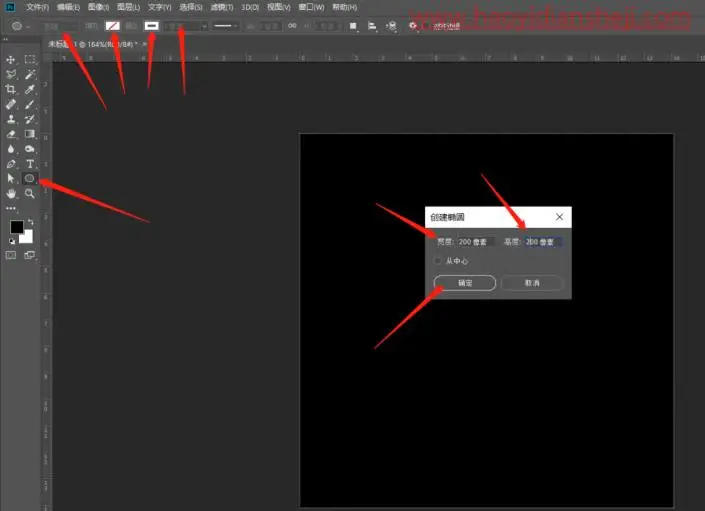Select the Brush tool
This screenshot has width=705, height=511.
tap(30, 104)
